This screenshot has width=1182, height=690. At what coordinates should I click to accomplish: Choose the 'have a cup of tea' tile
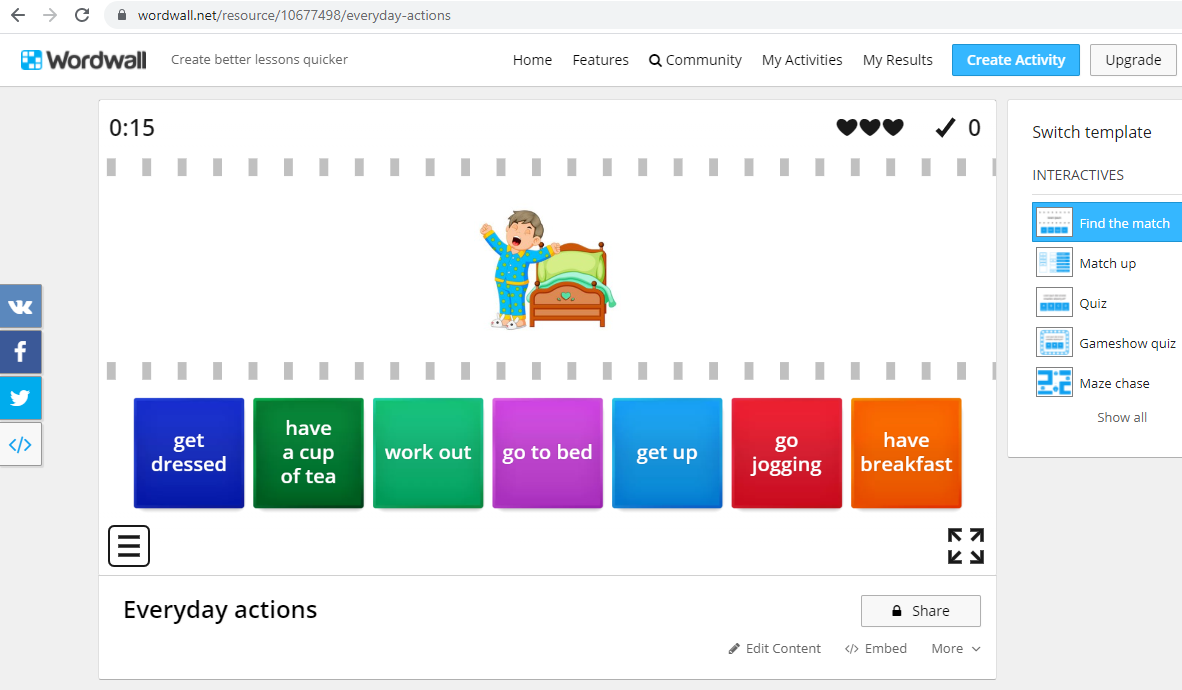308,452
